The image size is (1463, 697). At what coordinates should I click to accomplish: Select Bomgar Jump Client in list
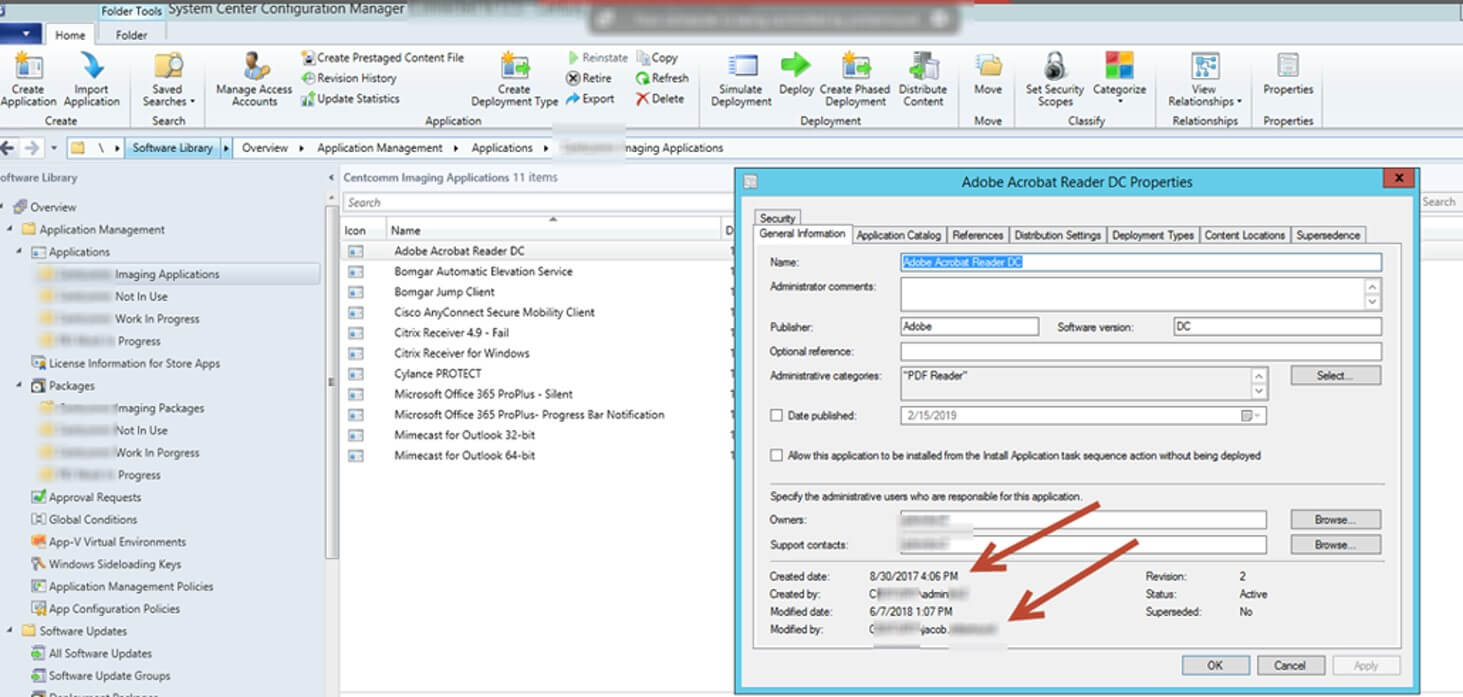[444, 292]
